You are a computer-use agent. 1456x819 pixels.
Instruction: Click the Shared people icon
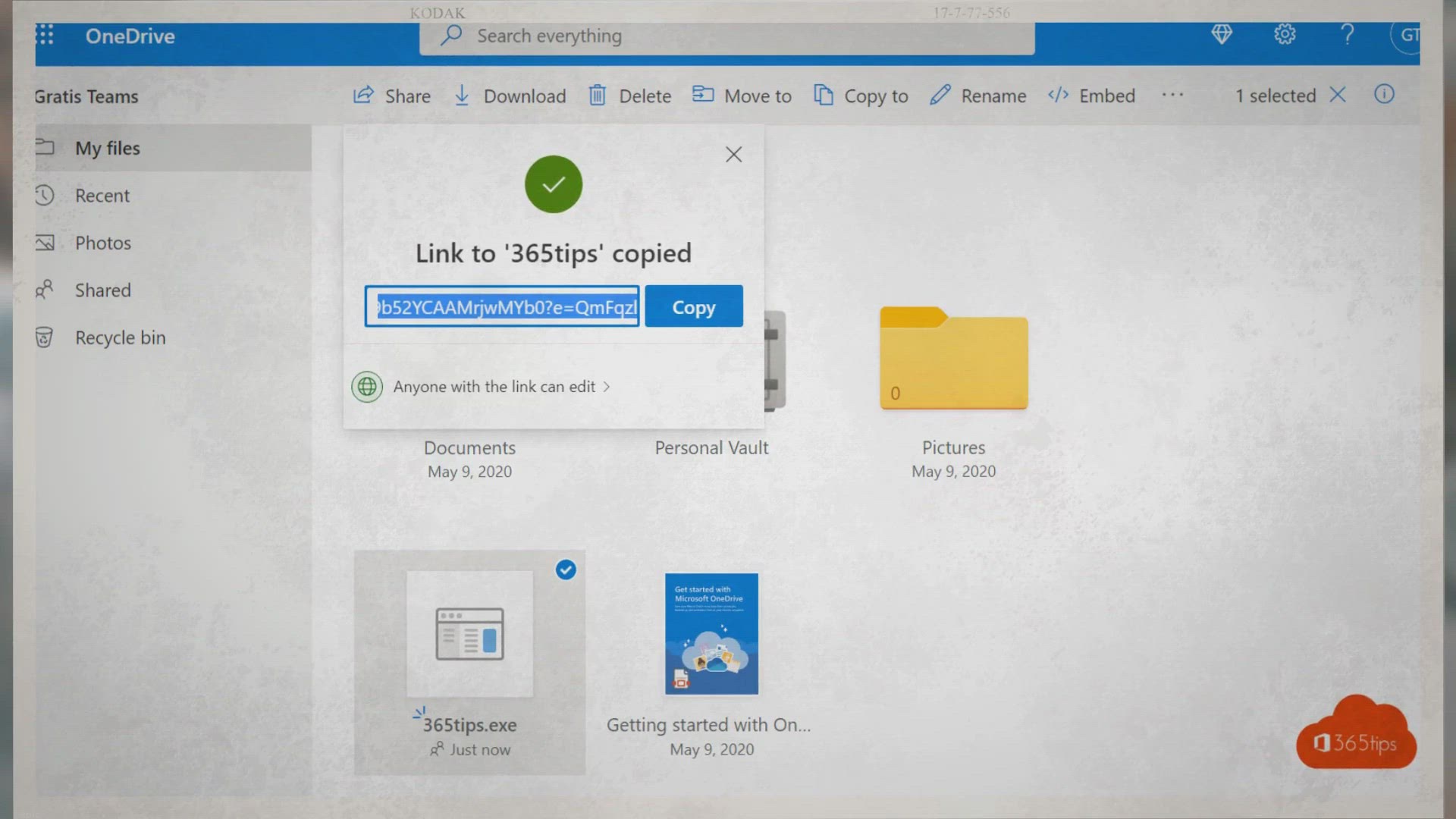point(45,290)
